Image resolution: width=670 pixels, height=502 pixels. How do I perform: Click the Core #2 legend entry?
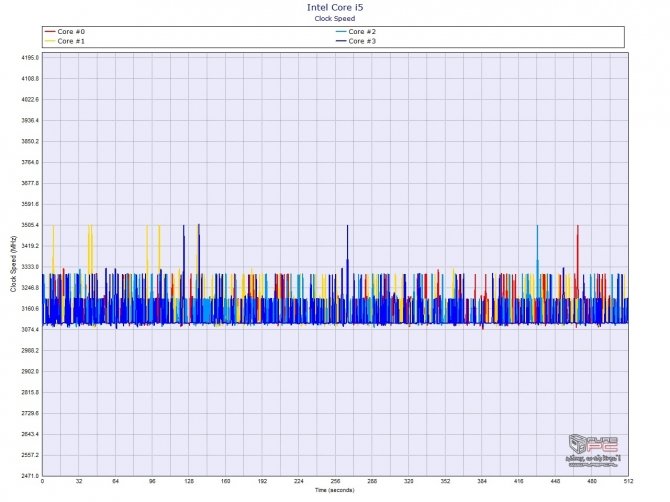[x=356, y=32]
